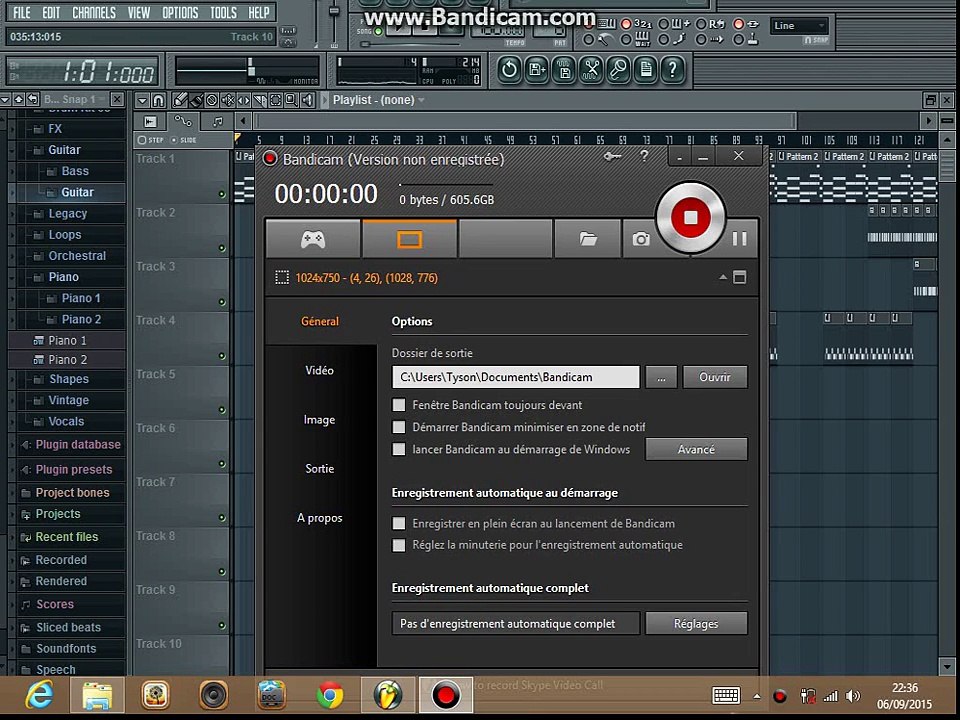The width and height of the screenshot is (960, 720).
Task: Open the browser options dropdown arrow
Action: click(x=5, y=99)
